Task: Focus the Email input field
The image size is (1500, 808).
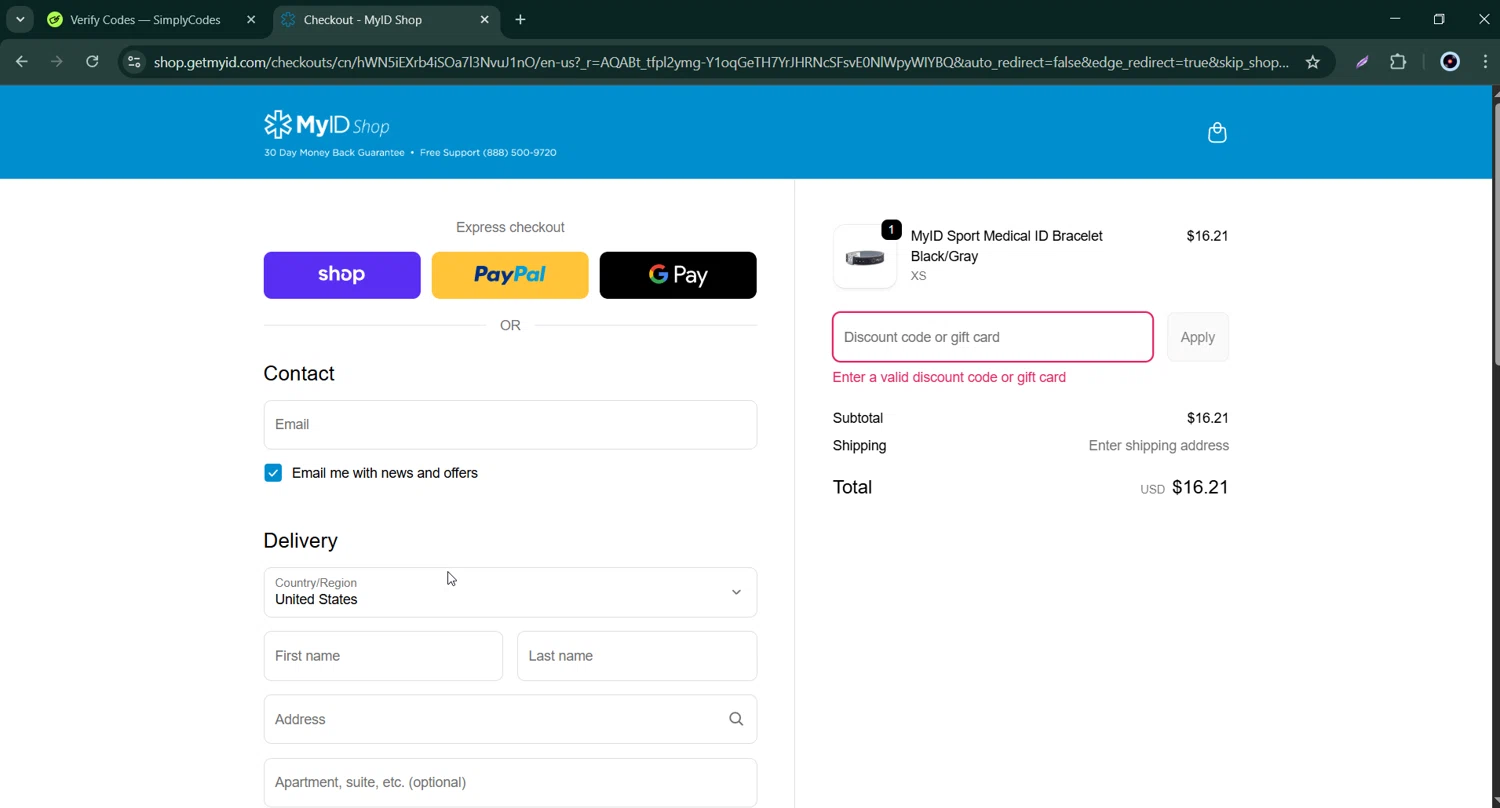Action: coord(510,425)
